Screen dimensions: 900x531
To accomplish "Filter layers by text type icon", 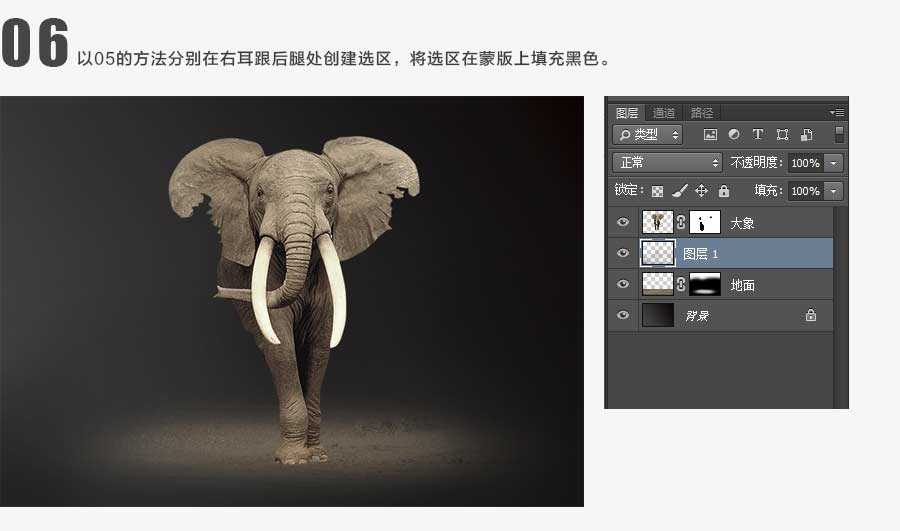I will click(x=758, y=134).
